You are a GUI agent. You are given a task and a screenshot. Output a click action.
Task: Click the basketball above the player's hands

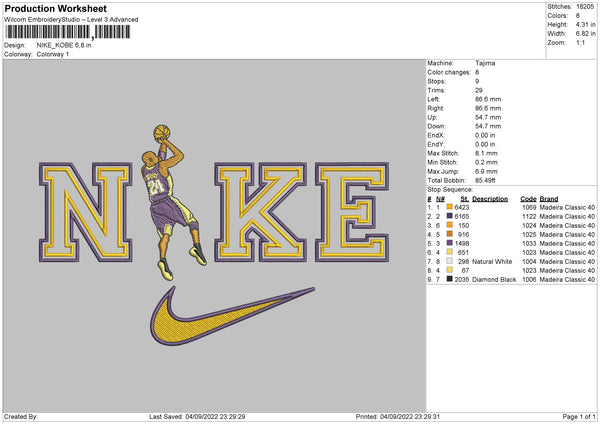(162, 132)
